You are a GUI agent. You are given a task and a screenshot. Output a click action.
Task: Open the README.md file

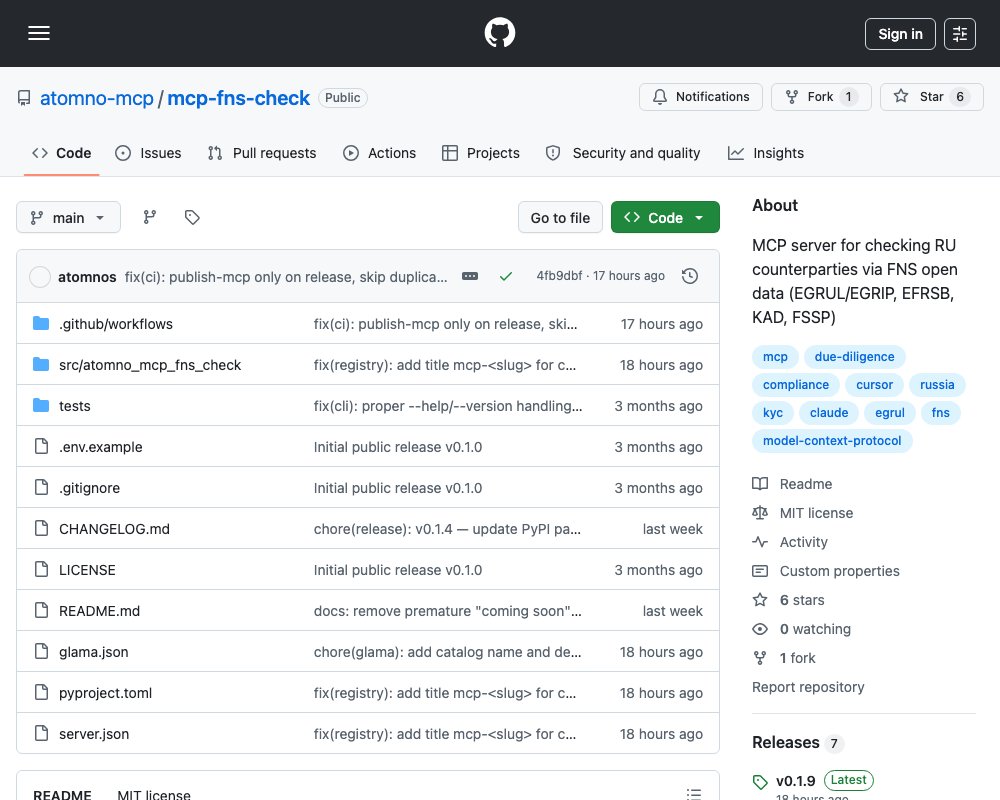(x=99, y=611)
